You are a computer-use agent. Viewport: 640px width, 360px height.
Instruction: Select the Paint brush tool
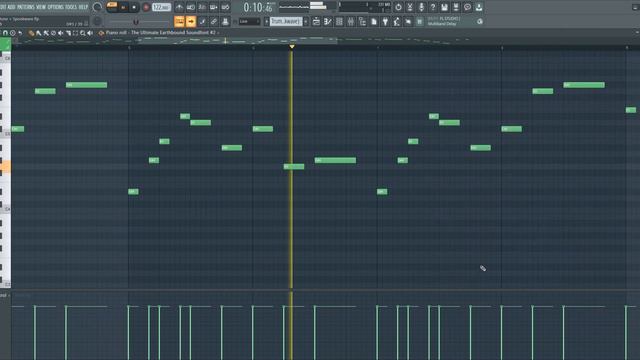tap(38, 33)
